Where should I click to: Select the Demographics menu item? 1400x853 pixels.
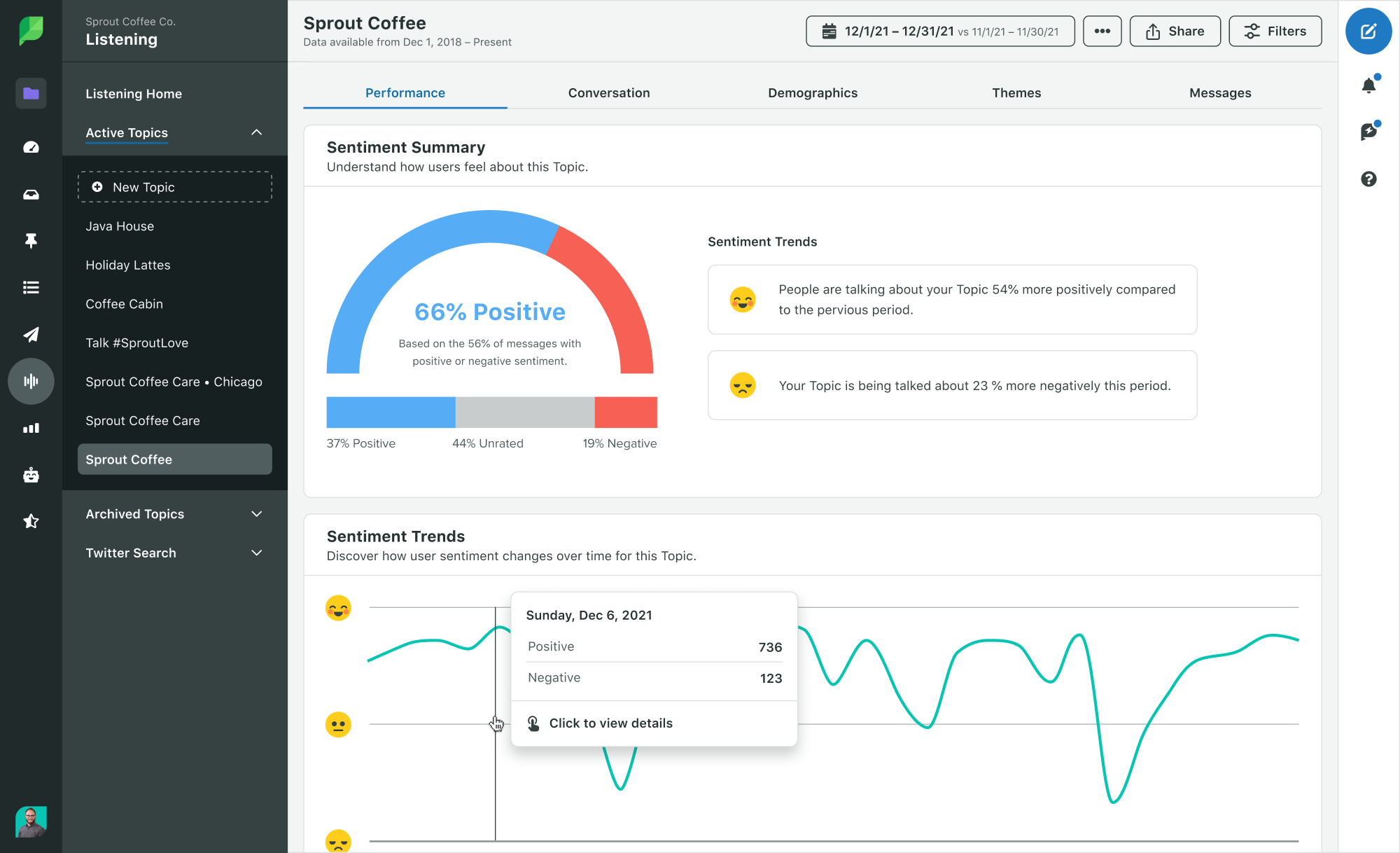(812, 92)
